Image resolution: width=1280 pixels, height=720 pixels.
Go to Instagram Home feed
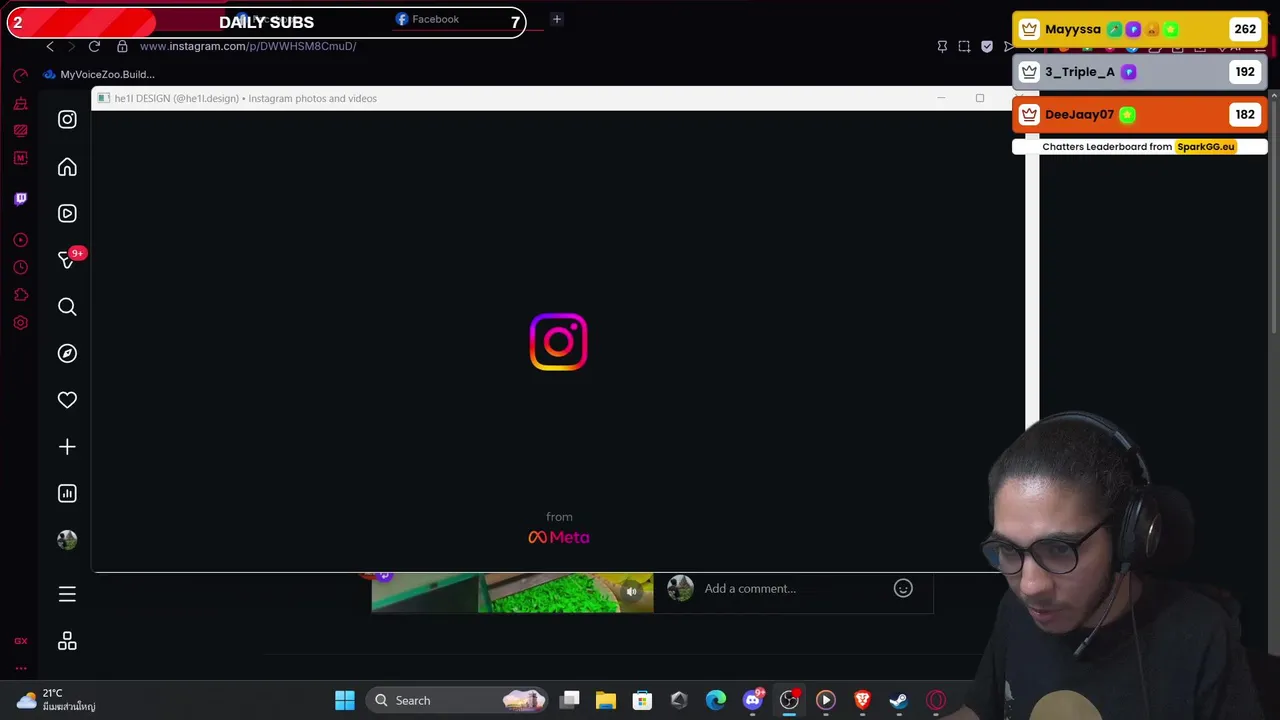(67, 167)
